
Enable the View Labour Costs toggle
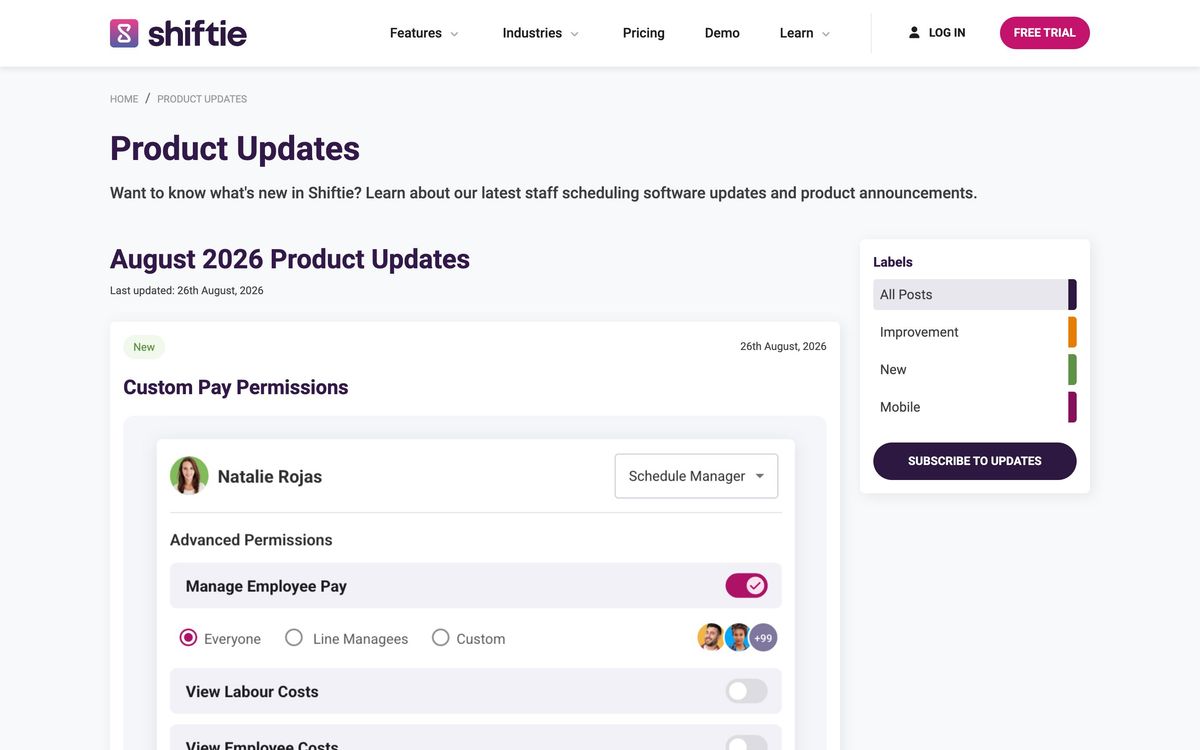[x=746, y=691]
